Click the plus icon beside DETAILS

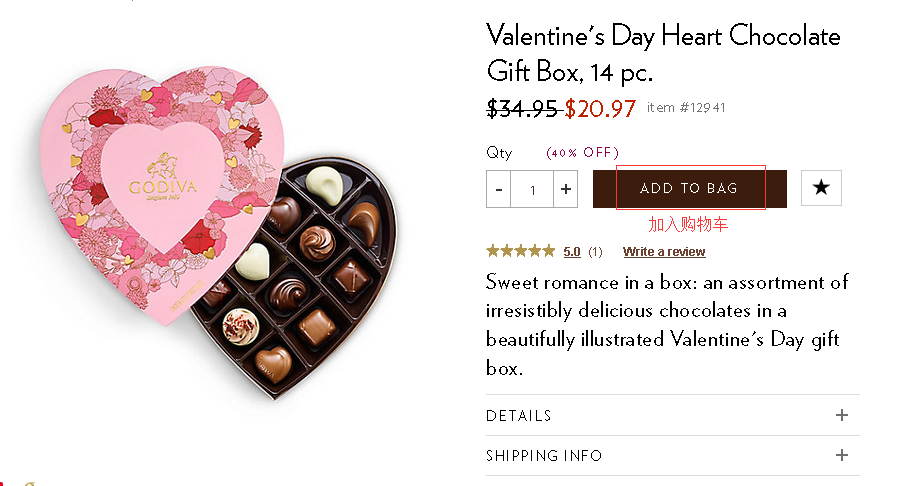[842, 415]
